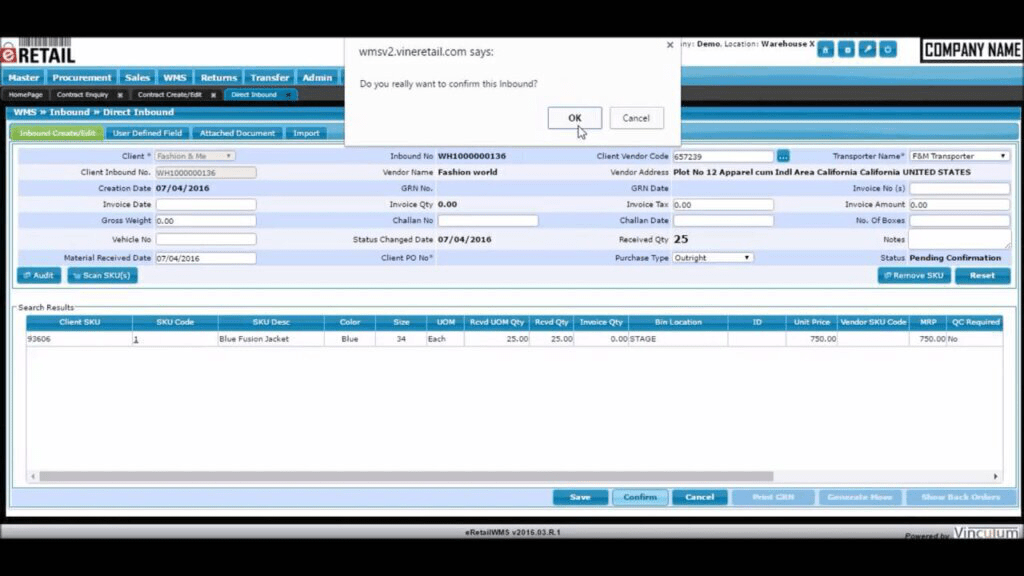
Task: Switch to the Attached Document tab
Action: (237, 132)
